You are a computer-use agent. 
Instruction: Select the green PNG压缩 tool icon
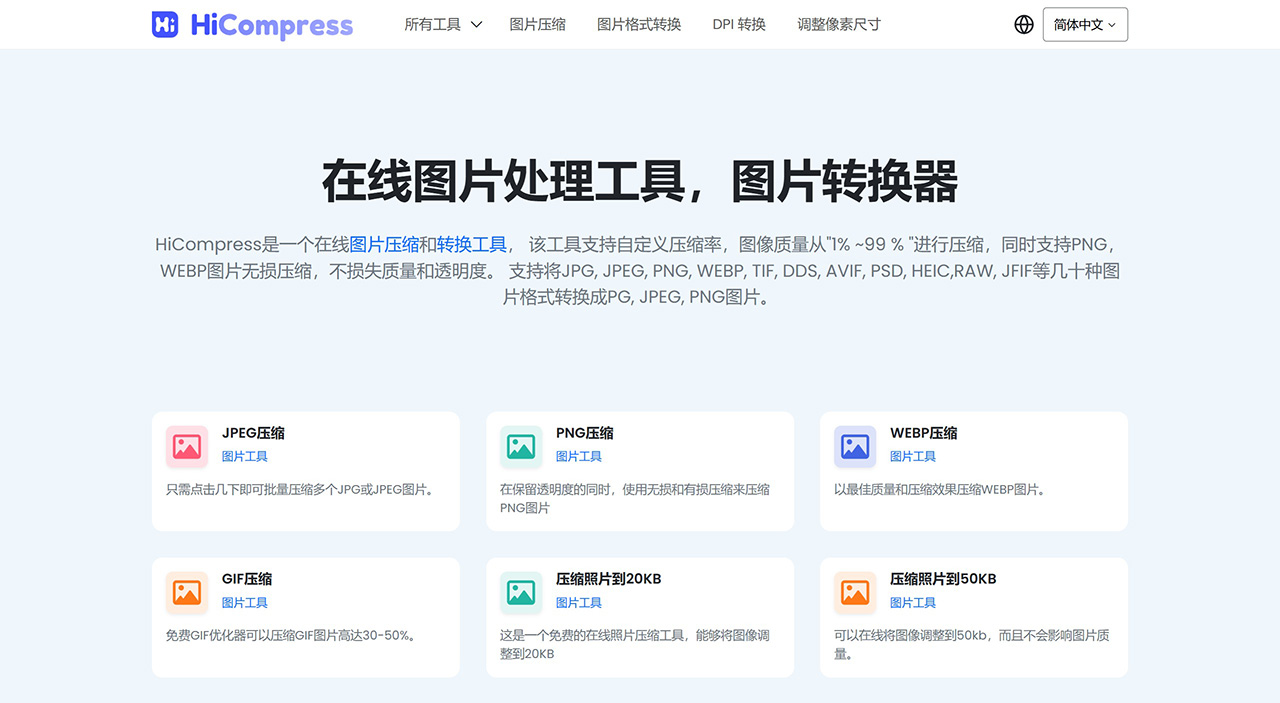[520, 447]
